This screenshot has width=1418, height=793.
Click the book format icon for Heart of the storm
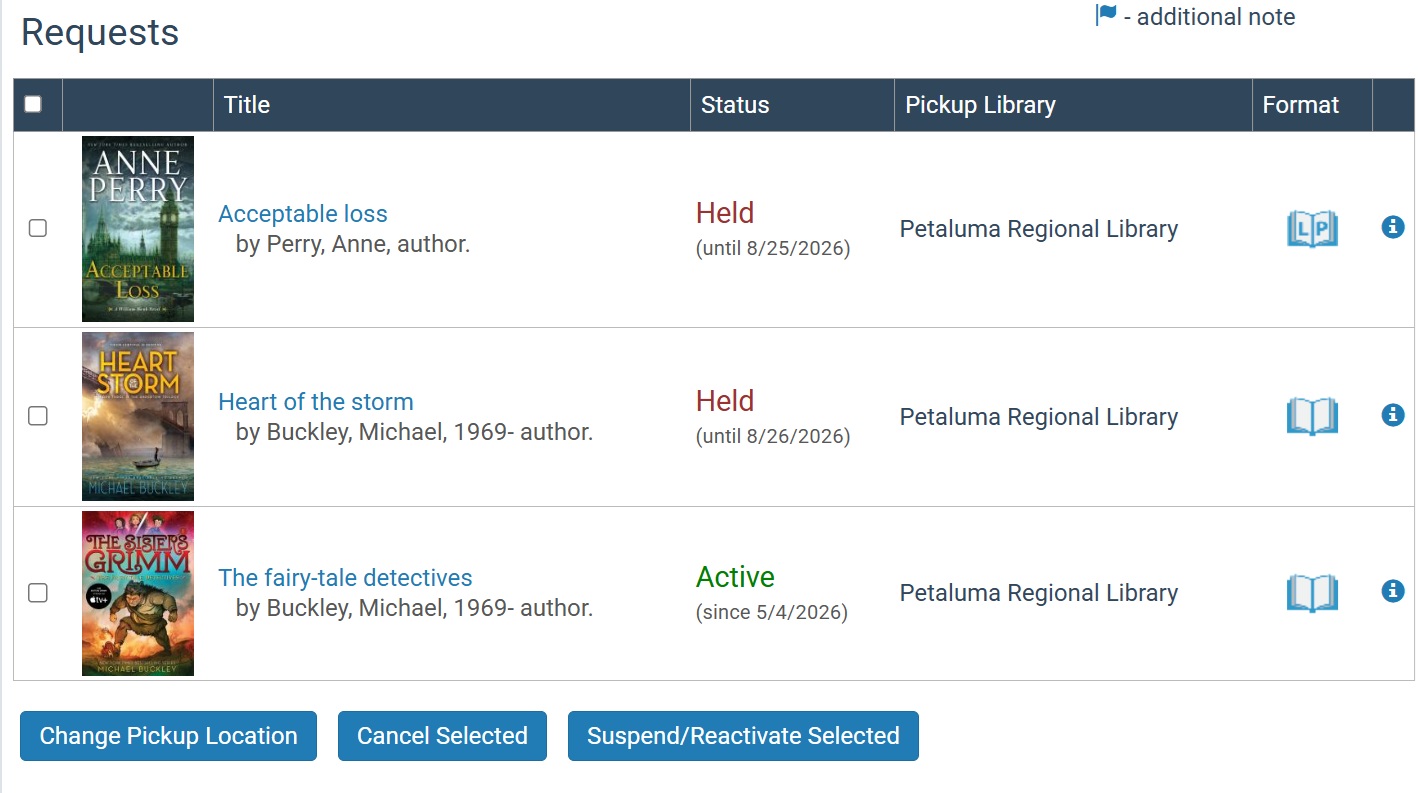(x=1312, y=416)
